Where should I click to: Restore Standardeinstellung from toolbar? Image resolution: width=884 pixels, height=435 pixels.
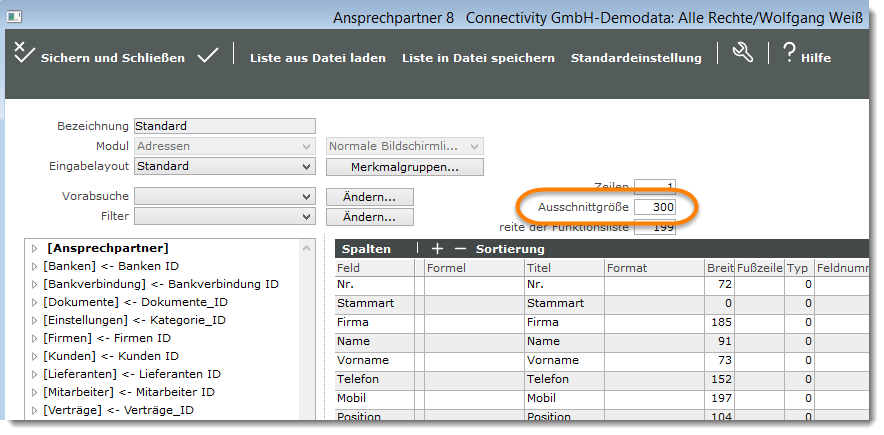[636, 58]
